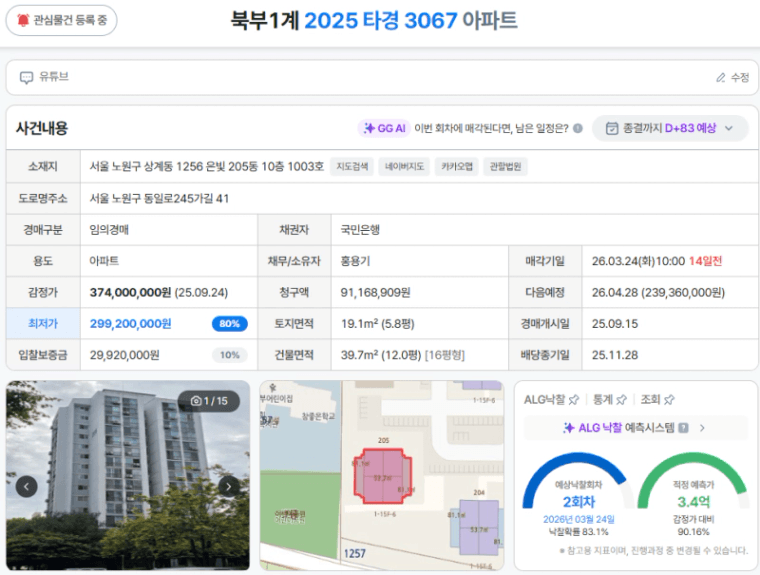This screenshot has height=575, width=760.
Task: Open the 네이버지도 link
Action: (405, 167)
